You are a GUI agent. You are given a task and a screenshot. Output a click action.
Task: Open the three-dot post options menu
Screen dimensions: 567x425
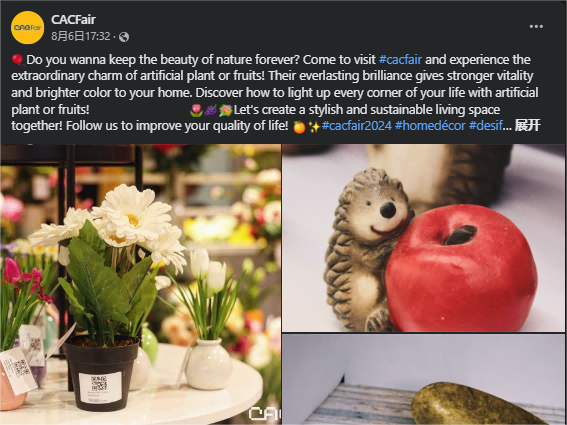click(536, 26)
